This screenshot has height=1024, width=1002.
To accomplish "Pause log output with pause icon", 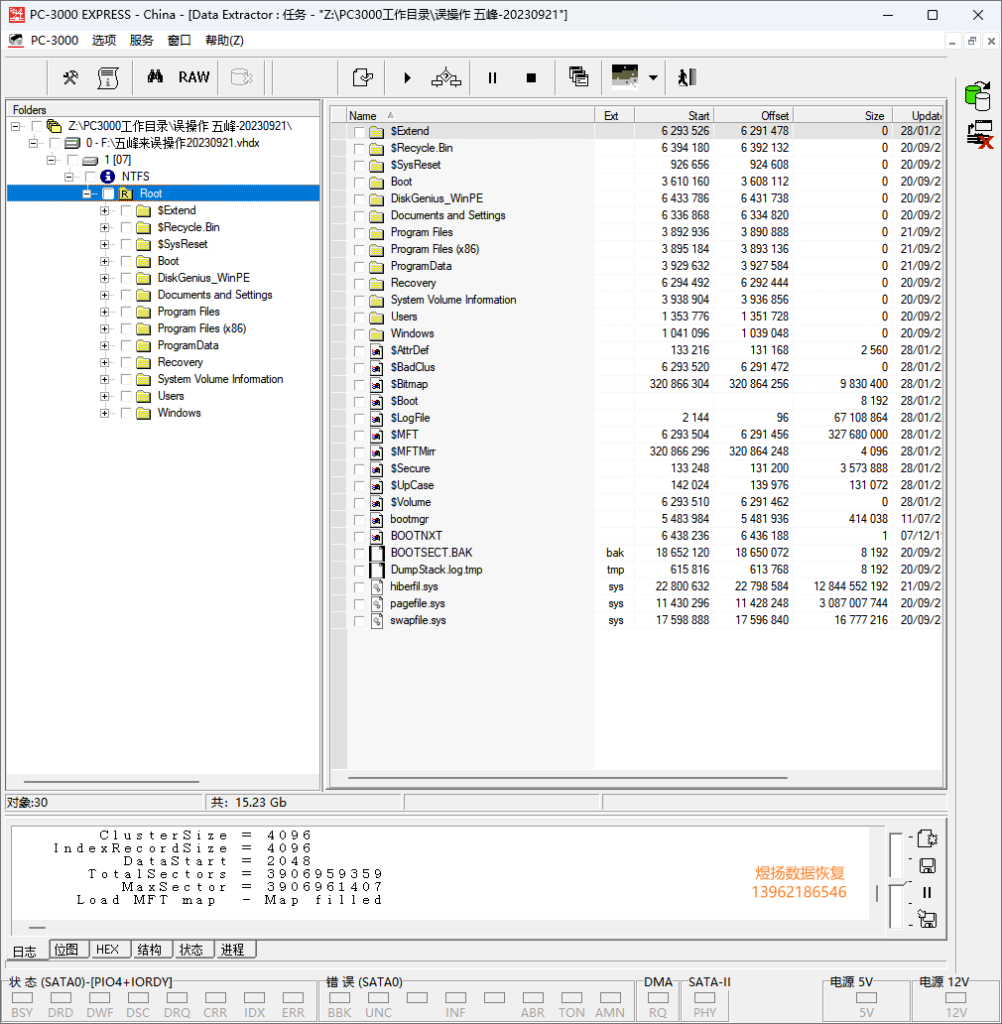I will pos(927,892).
